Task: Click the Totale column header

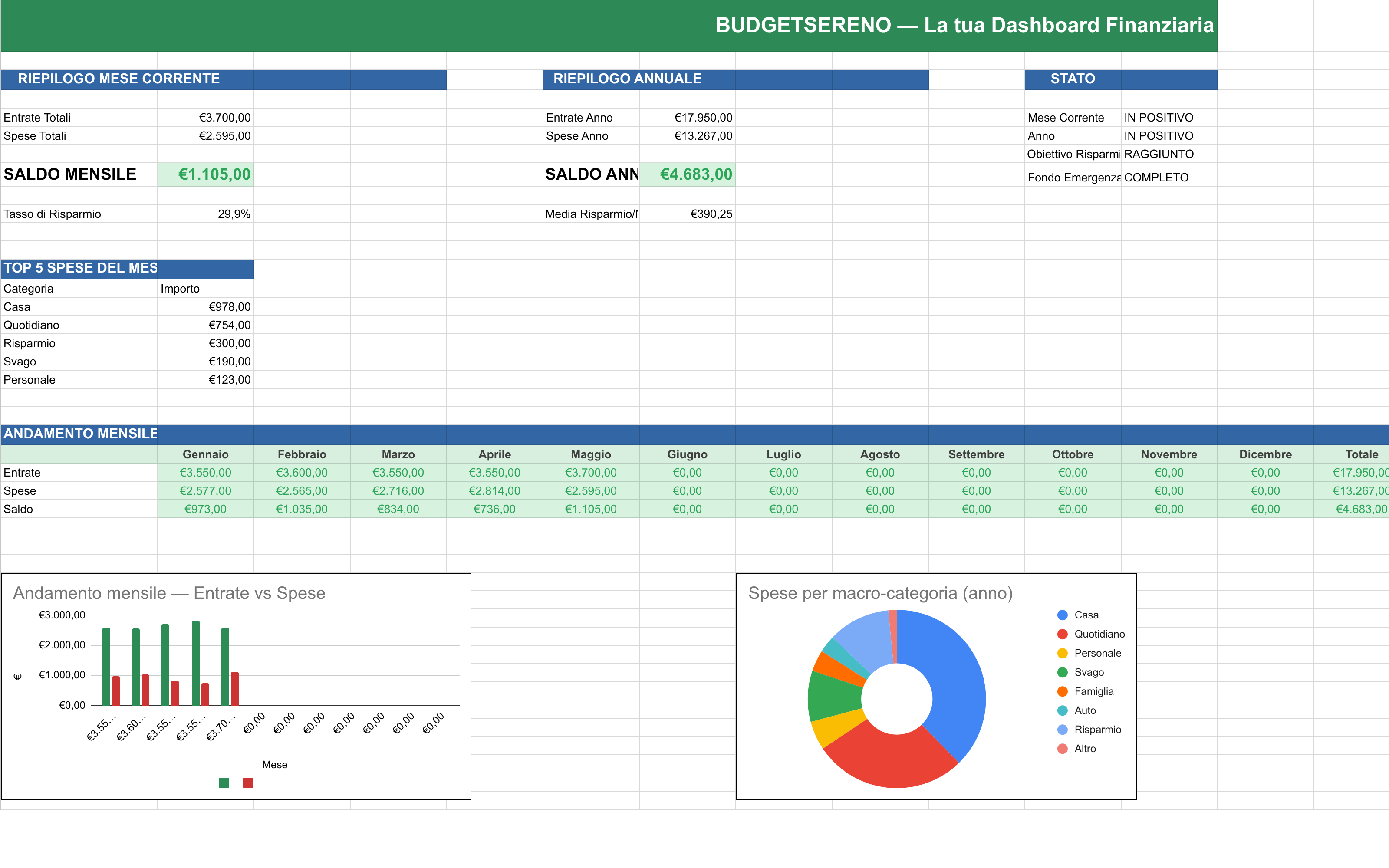Action: tap(1352, 455)
